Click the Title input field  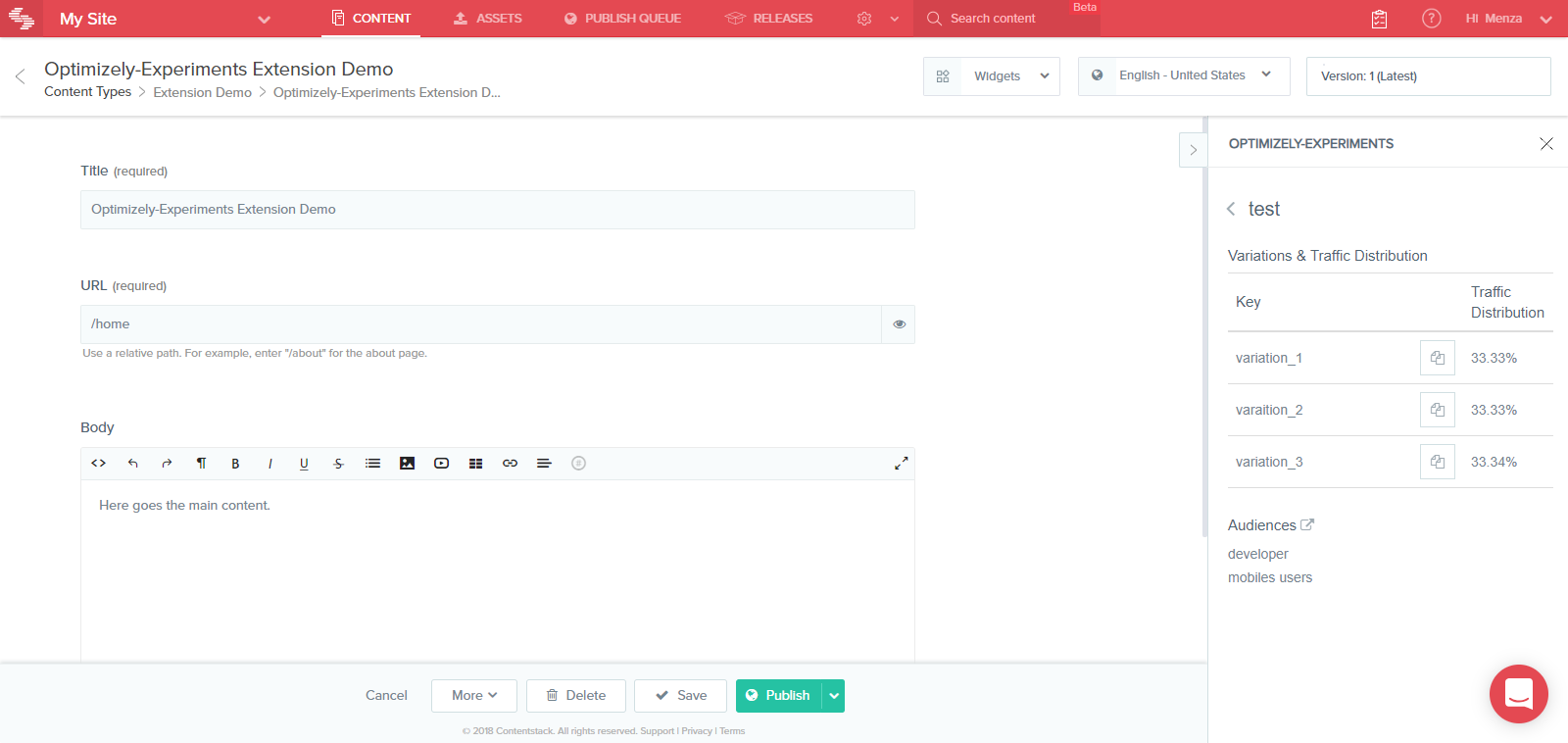coord(498,210)
